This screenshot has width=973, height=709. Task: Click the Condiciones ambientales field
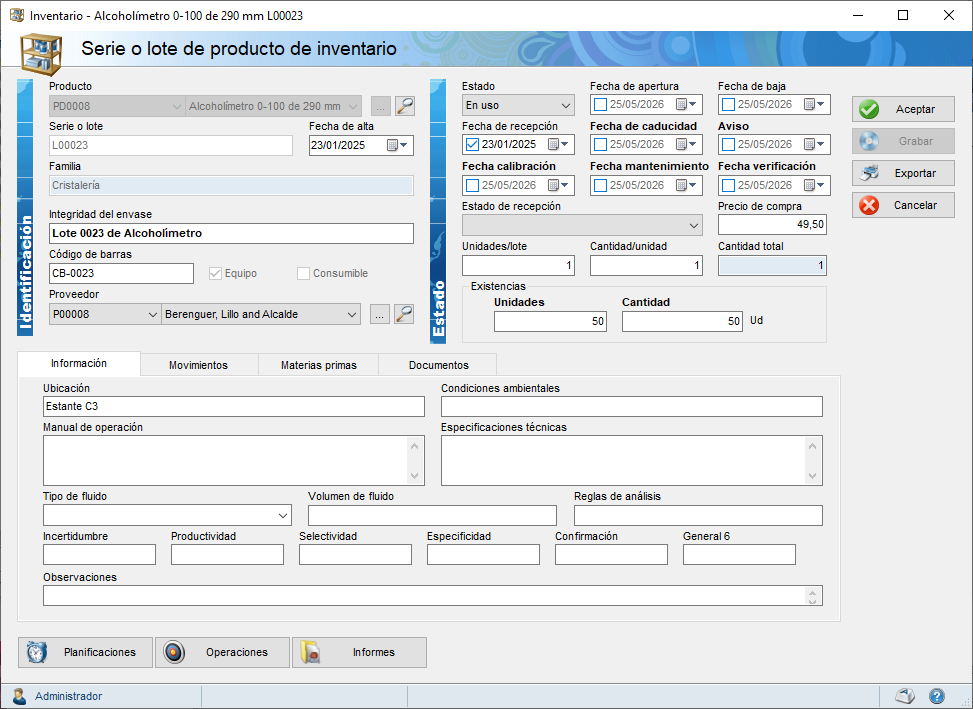coord(632,406)
